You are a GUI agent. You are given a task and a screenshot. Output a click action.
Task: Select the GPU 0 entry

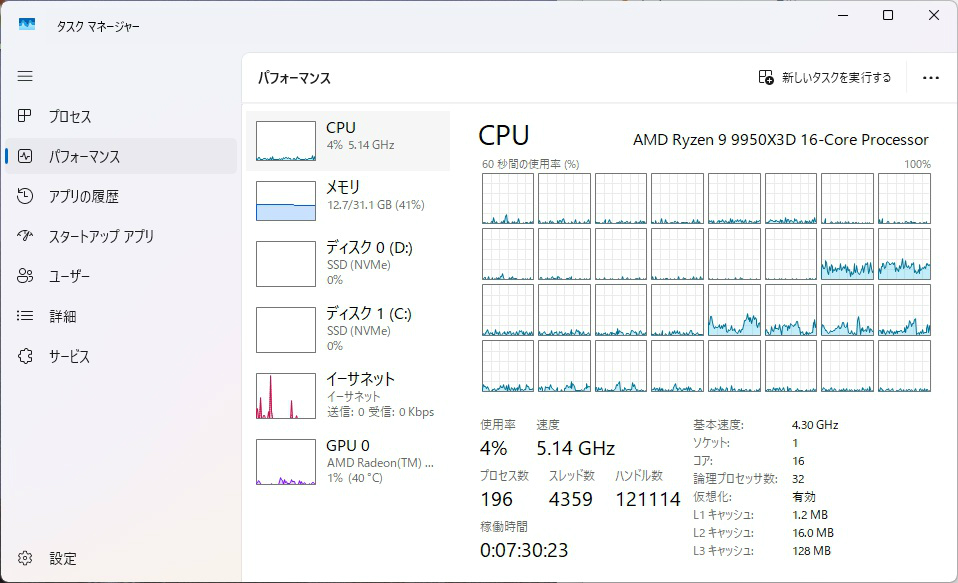348,461
